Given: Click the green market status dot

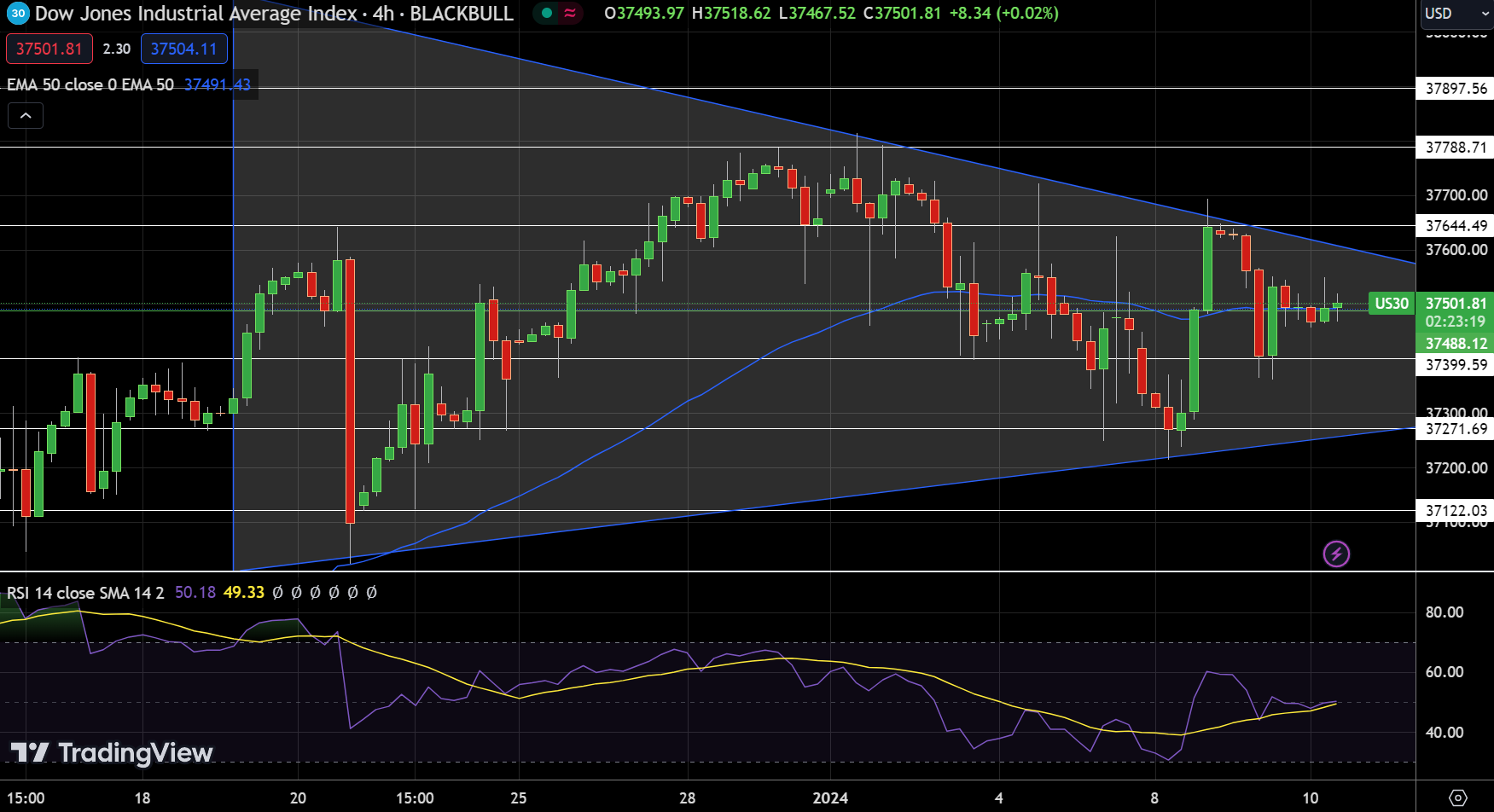Looking at the screenshot, I should pyautogui.click(x=547, y=14).
